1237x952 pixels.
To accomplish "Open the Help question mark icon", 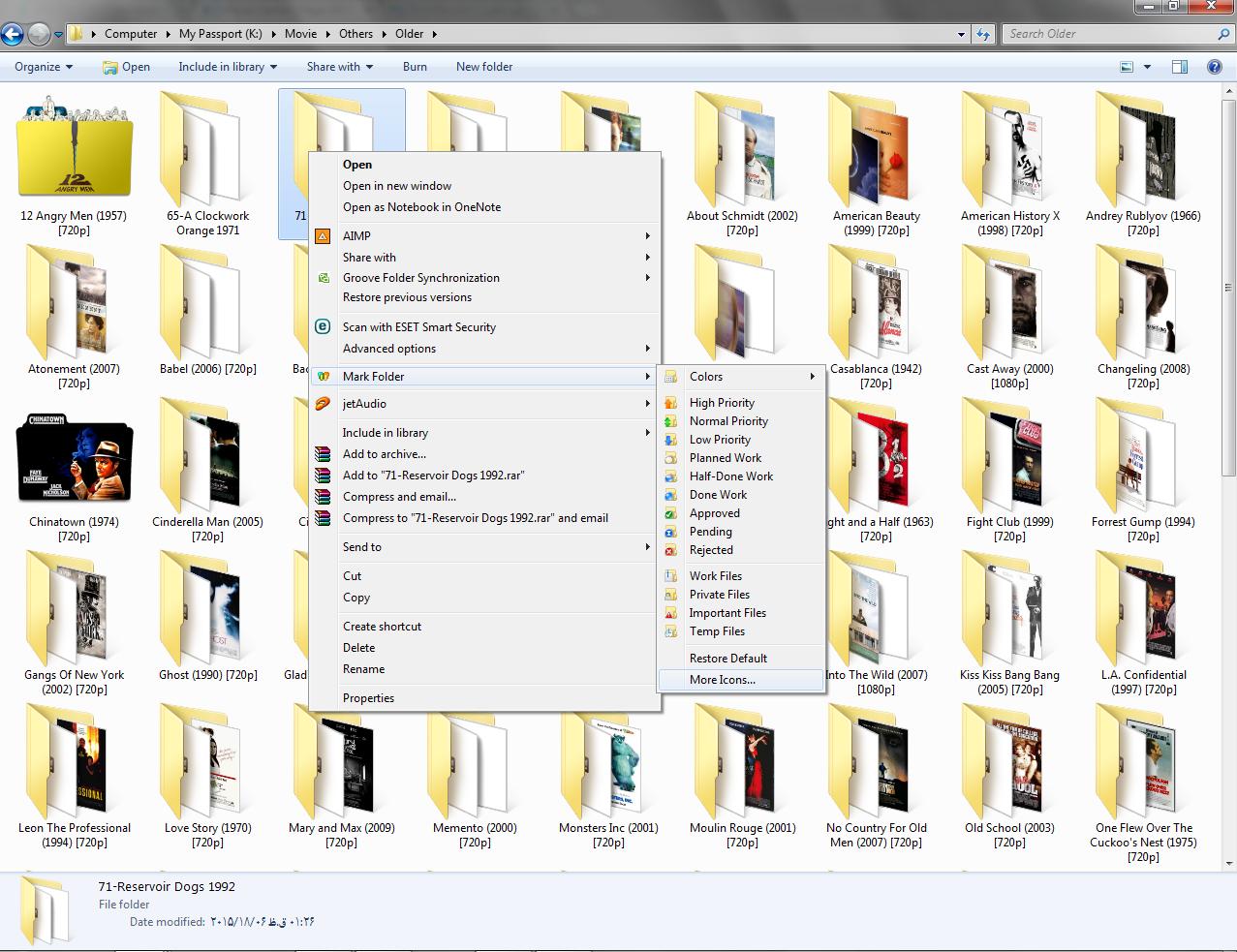I will coord(1214,67).
